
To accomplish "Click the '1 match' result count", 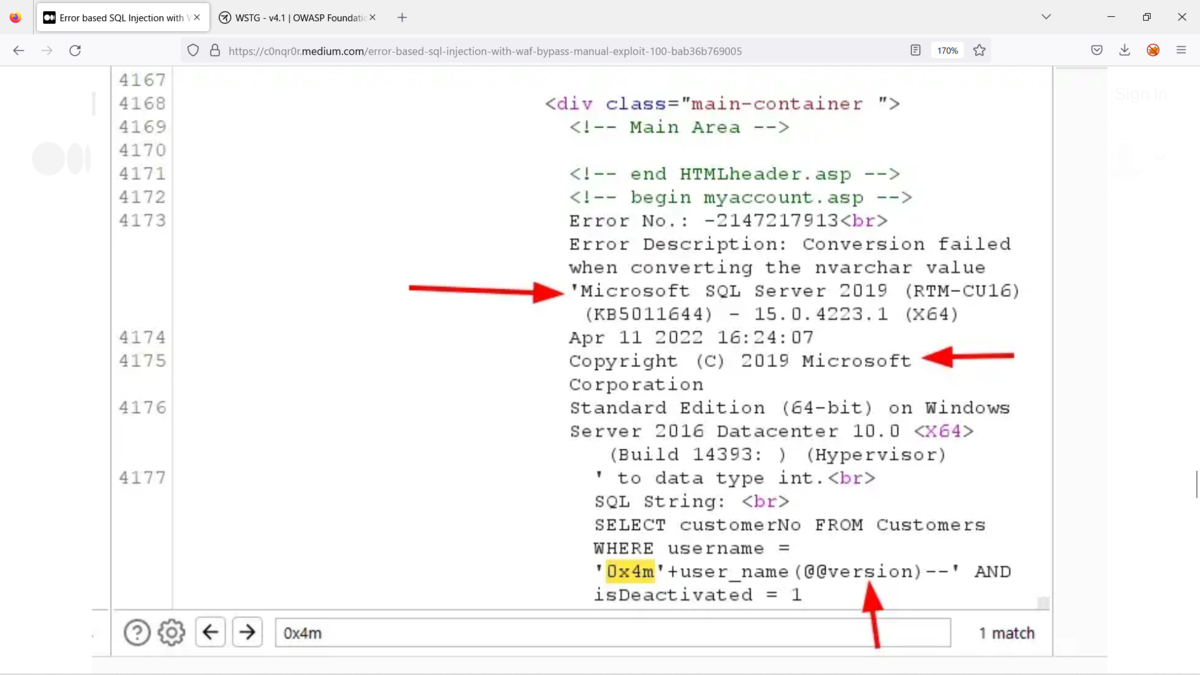I will [x=1006, y=633].
